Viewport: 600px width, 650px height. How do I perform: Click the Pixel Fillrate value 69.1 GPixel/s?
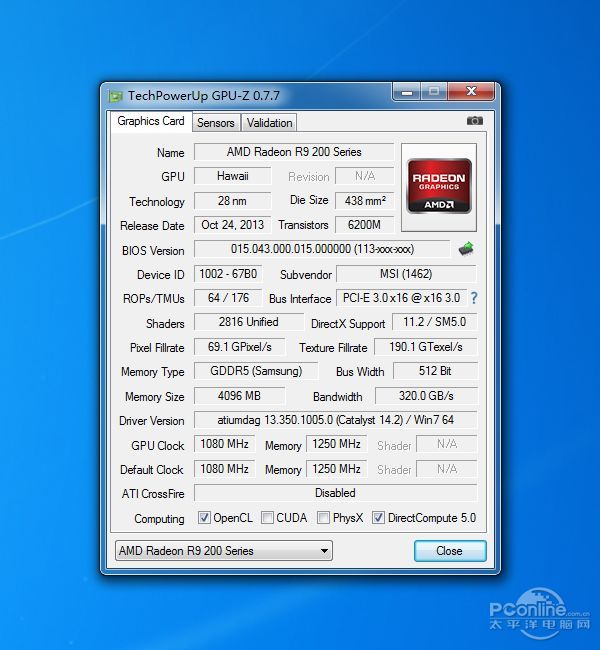tap(240, 347)
